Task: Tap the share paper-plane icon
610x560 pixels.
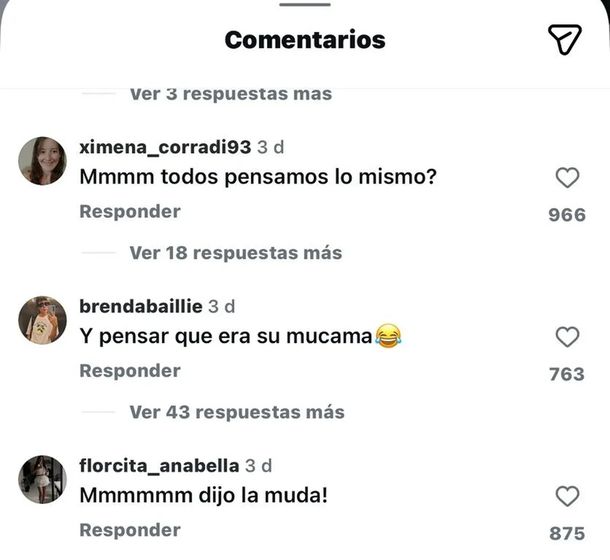Action: click(564, 39)
